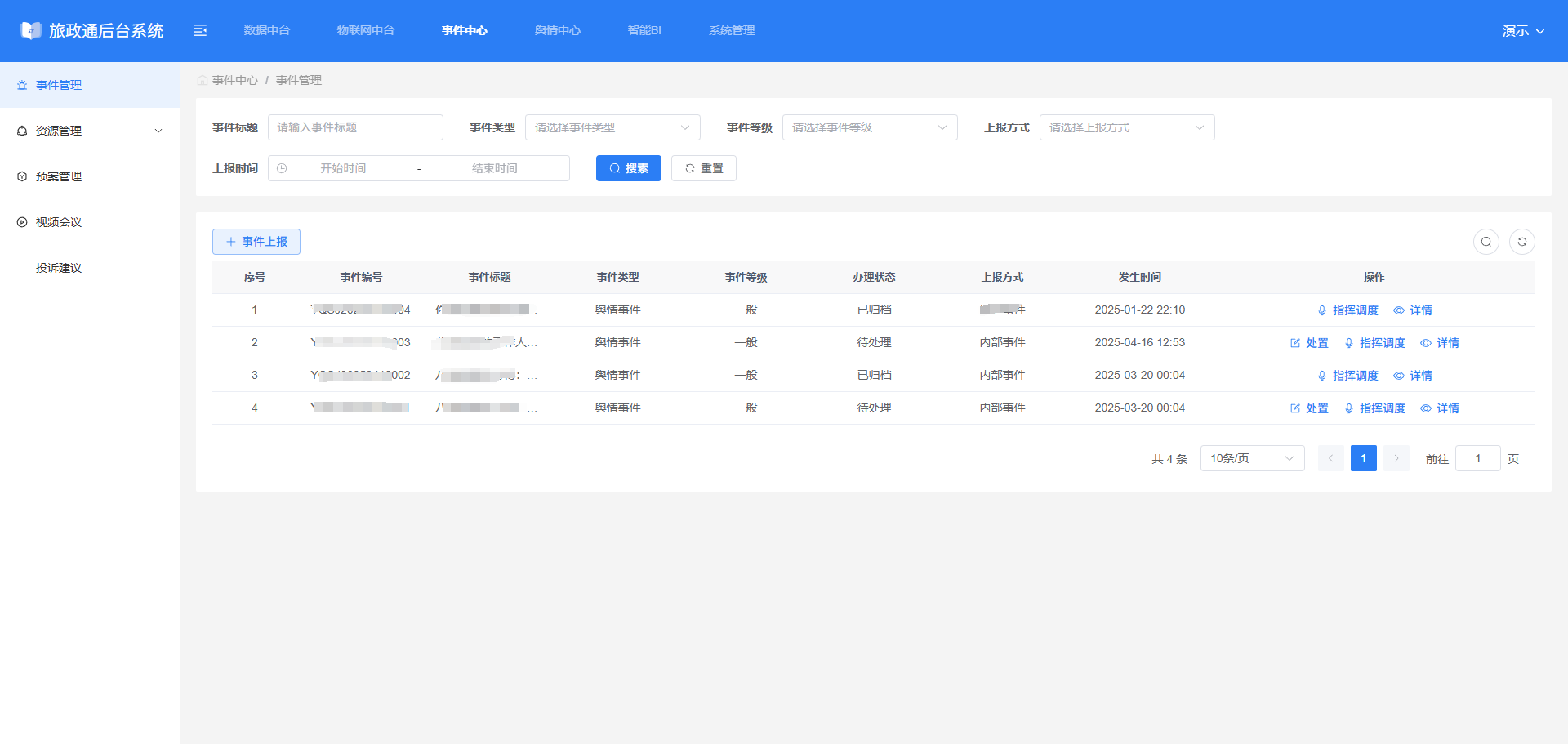
Task: Click the clock icon in 上报时间 field
Action: pos(282,168)
